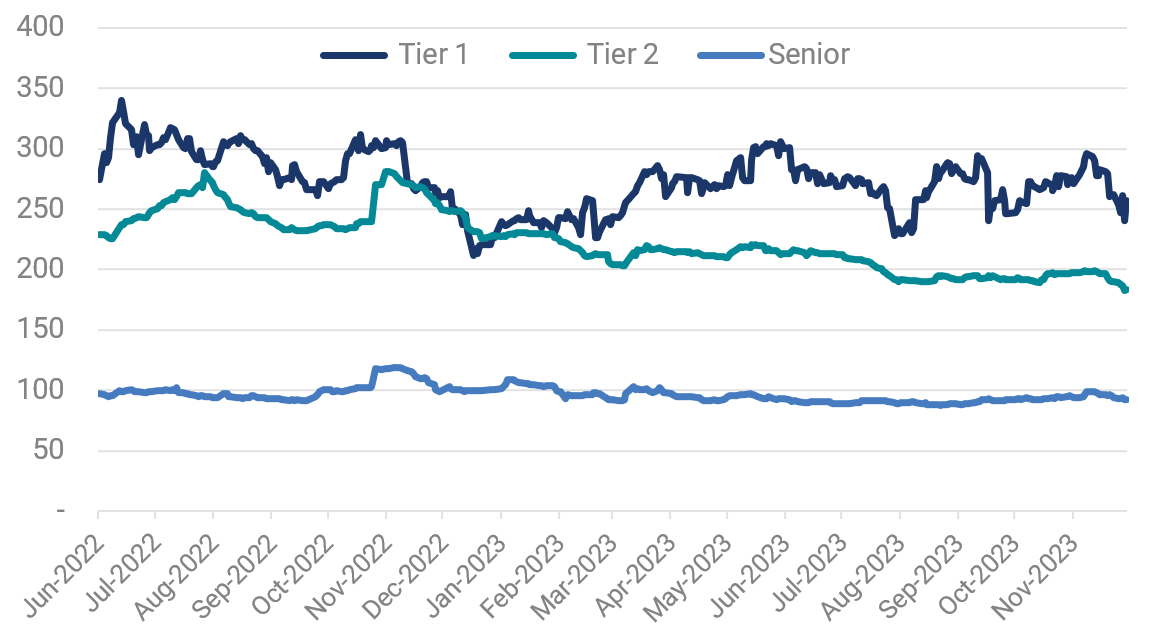Click the 350 y-axis label
1155x636 pixels.
[42, 88]
